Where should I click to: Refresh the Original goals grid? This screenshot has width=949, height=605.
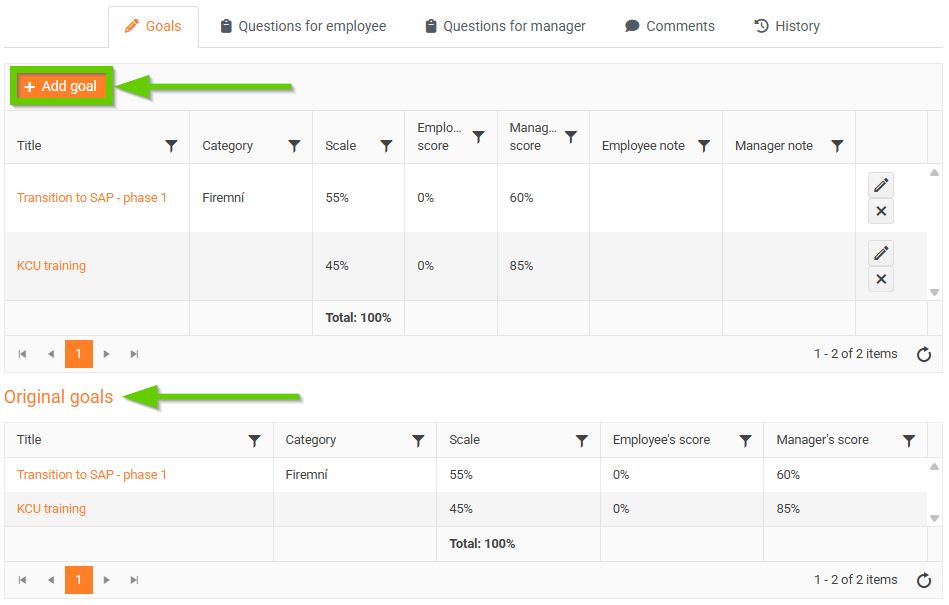[x=924, y=580]
